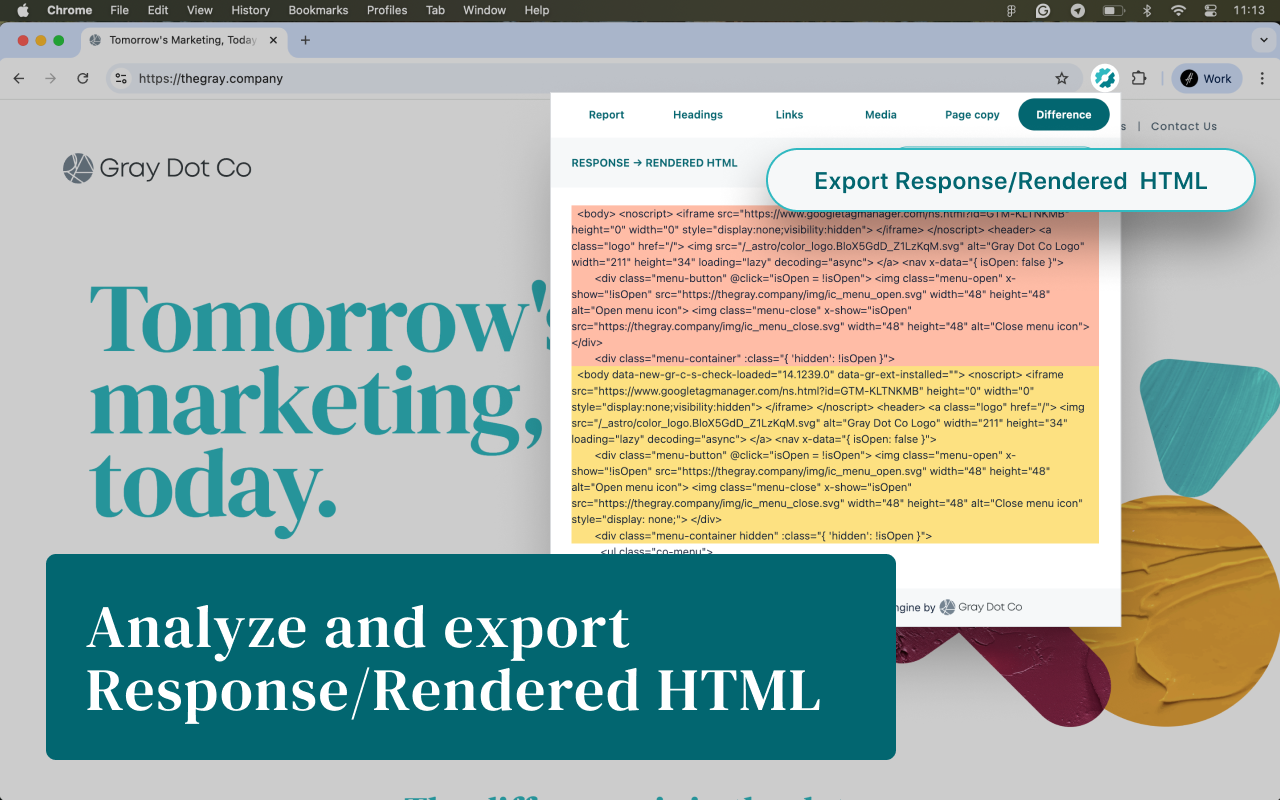Open the tab search chevron at tab strip right
The height and width of the screenshot is (800, 1280).
click(x=1262, y=41)
